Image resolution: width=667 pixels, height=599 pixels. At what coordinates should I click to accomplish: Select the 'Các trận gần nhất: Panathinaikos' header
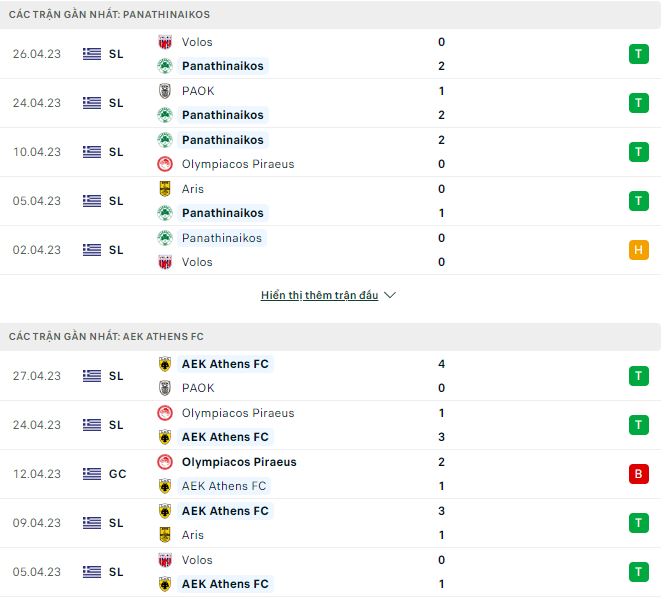[109, 15]
